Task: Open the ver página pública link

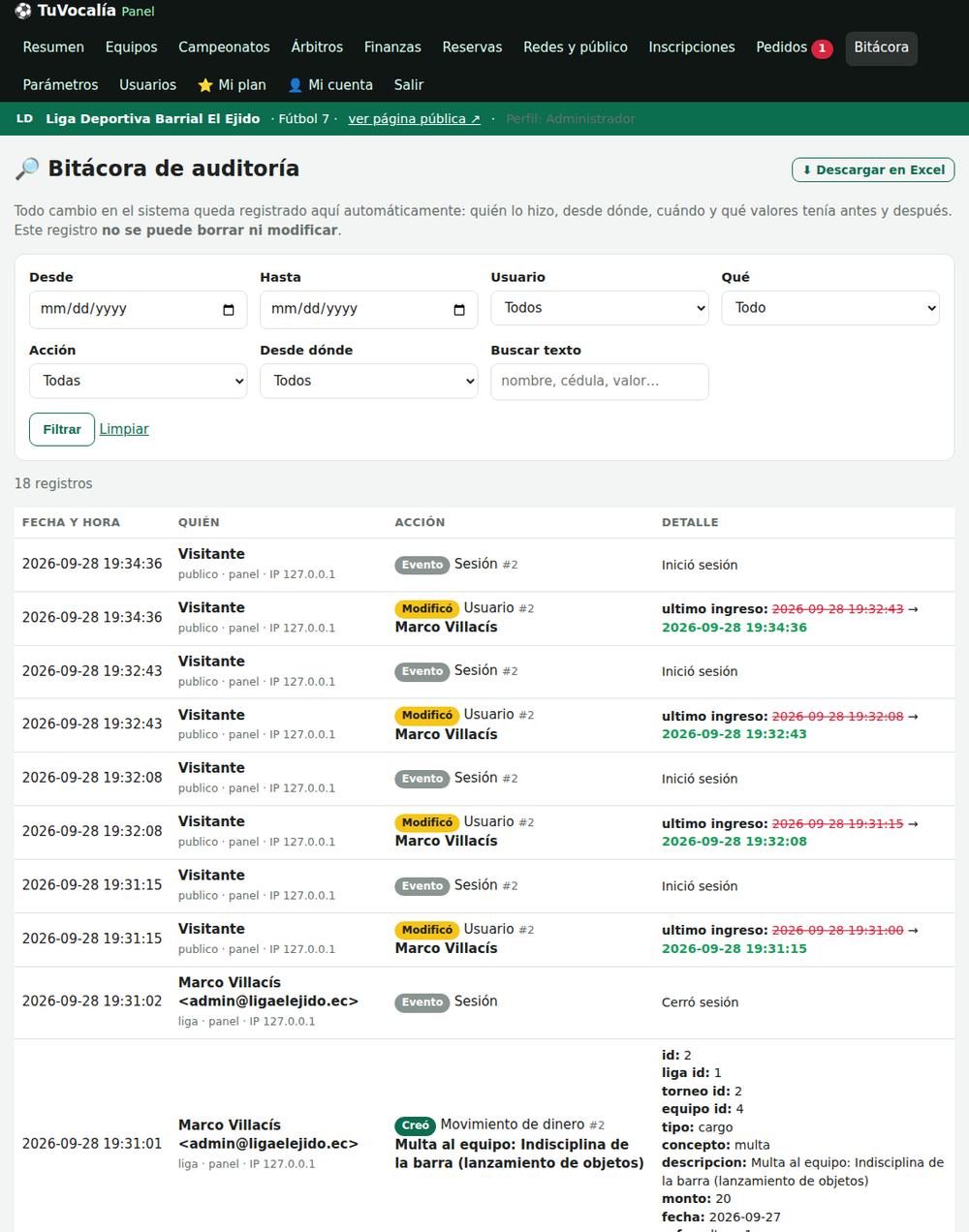Action: (414, 119)
